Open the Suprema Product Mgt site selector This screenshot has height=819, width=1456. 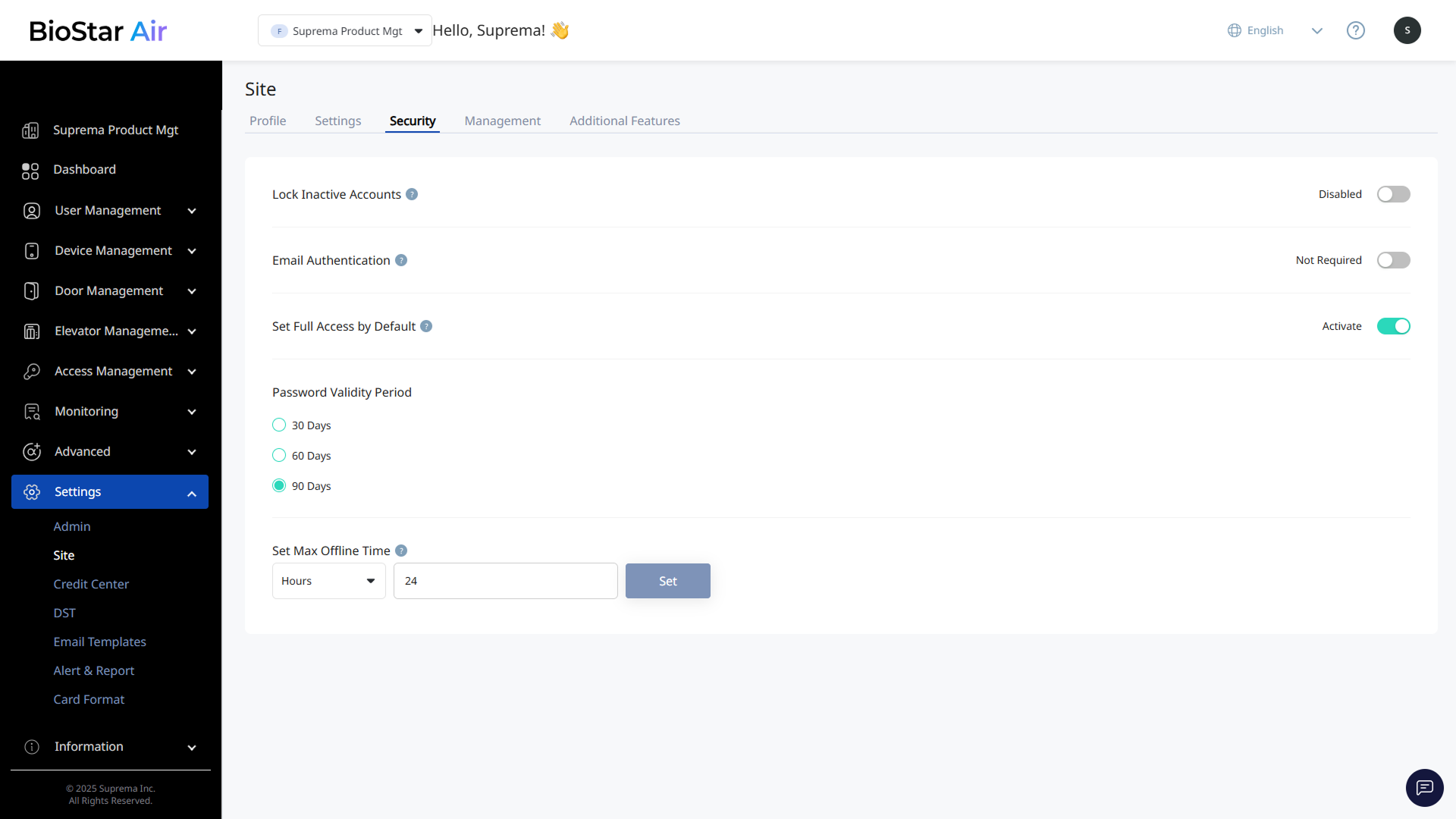click(345, 31)
